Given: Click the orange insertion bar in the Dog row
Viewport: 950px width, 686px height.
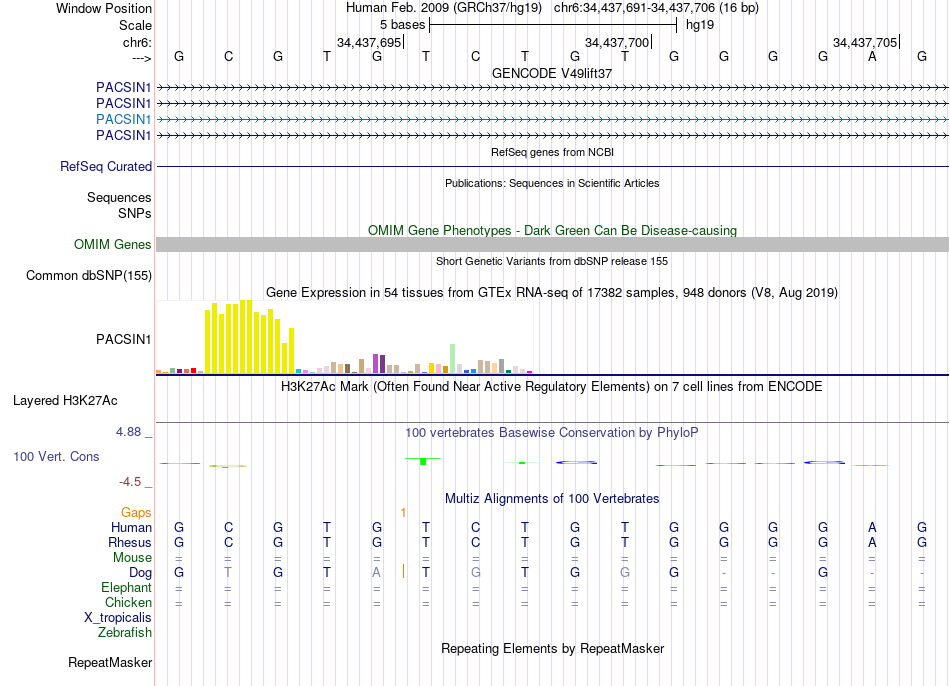Looking at the screenshot, I should (x=403, y=571).
